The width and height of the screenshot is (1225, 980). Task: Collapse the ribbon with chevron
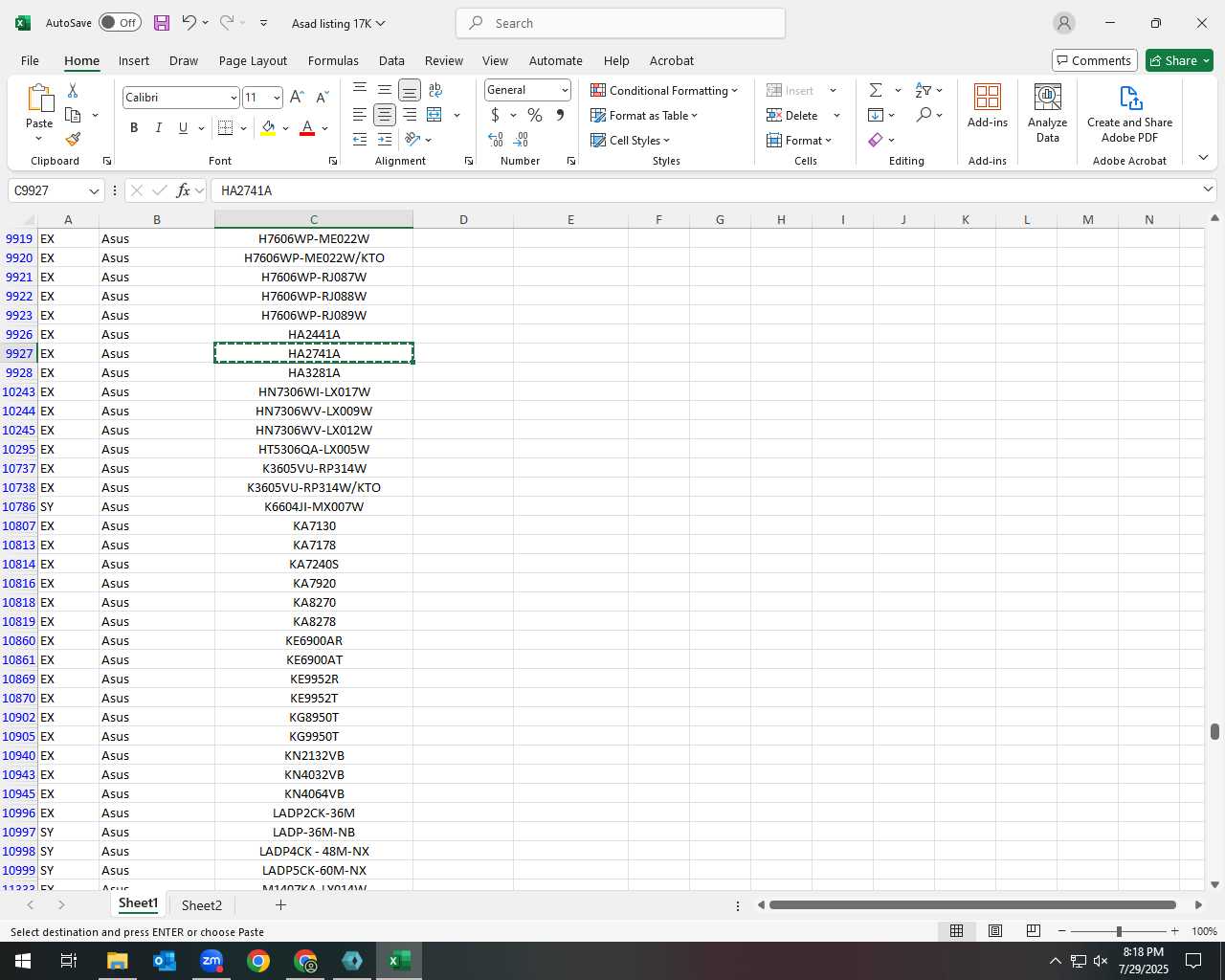pyautogui.click(x=1203, y=158)
